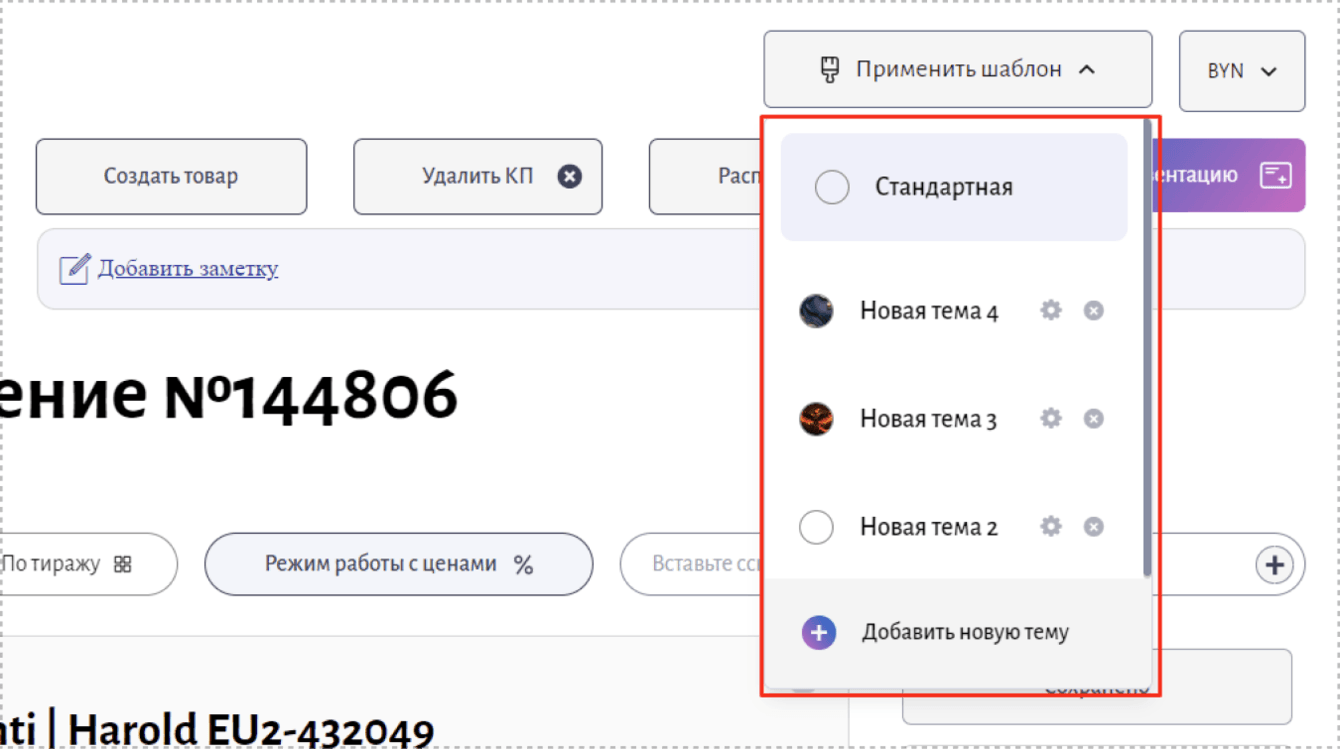The width and height of the screenshot is (1340, 749).
Task: Remove Новая тема 3 with its x icon
Action: click(x=1094, y=419)
